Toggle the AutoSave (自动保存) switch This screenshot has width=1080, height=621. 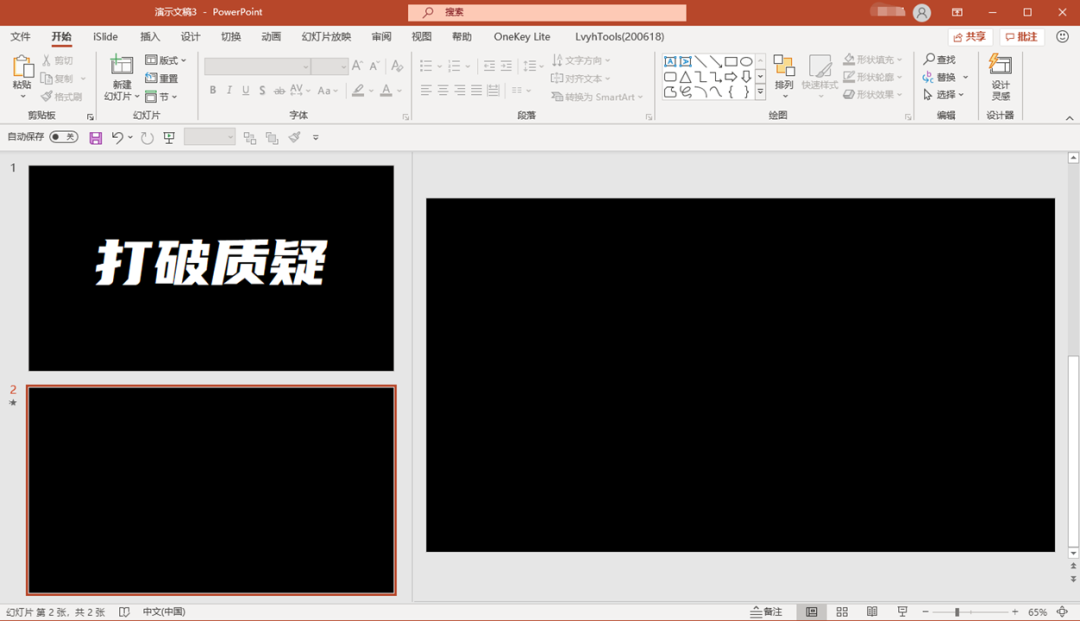[x=64, y=137]
